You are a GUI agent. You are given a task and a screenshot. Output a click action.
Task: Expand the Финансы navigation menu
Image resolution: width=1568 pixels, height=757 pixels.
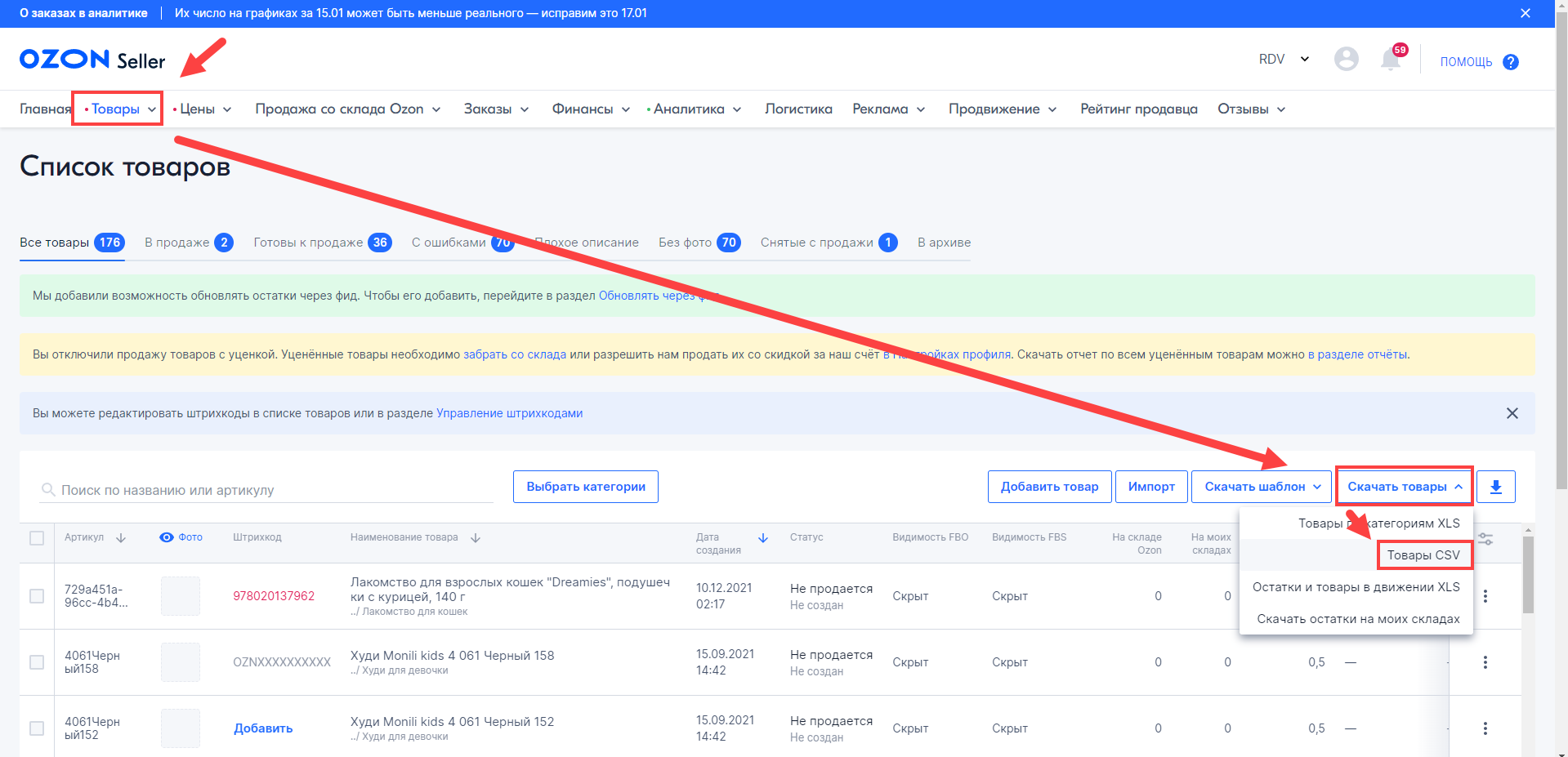pos(591,109)
